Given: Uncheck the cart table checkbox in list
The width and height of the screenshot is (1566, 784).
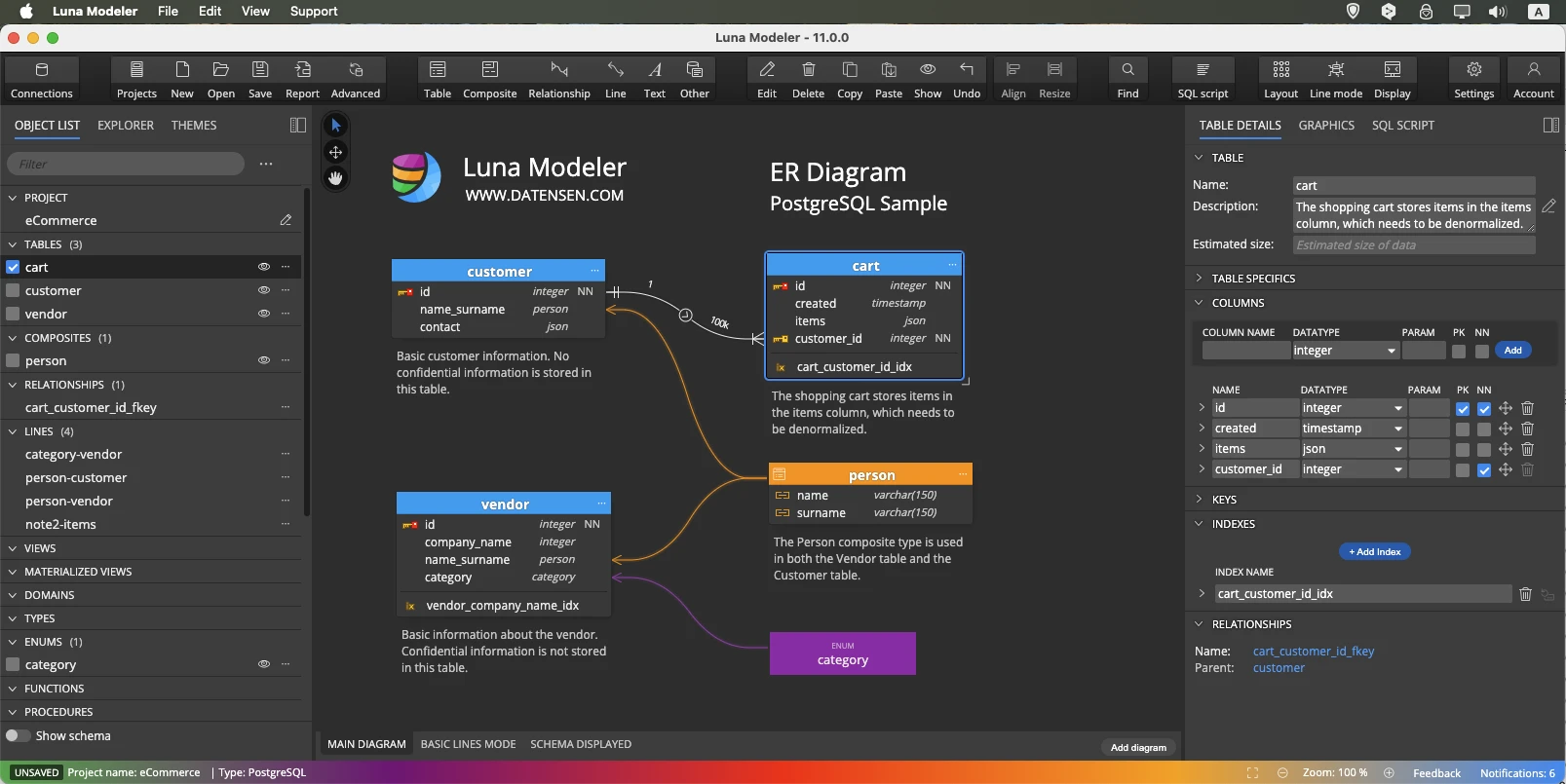Looking at the screenshot, I should tap(13, 267).
